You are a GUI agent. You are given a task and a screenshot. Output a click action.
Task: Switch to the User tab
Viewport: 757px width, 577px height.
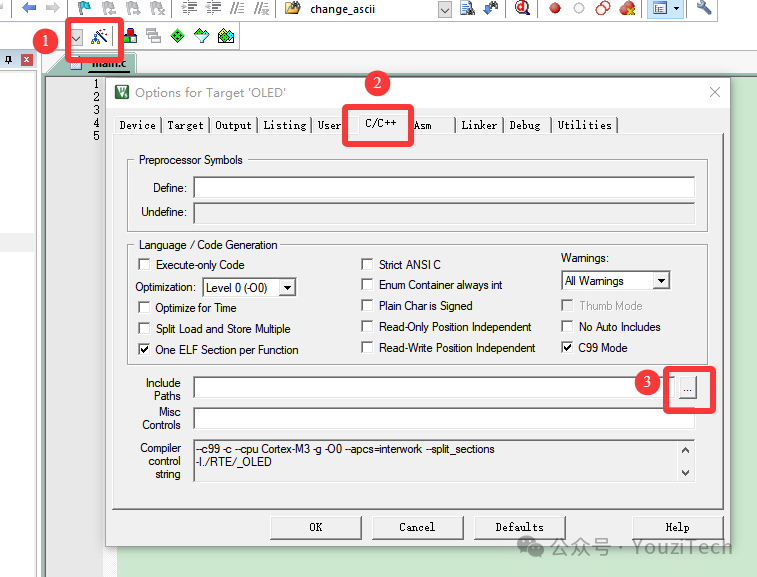[328, 126]
